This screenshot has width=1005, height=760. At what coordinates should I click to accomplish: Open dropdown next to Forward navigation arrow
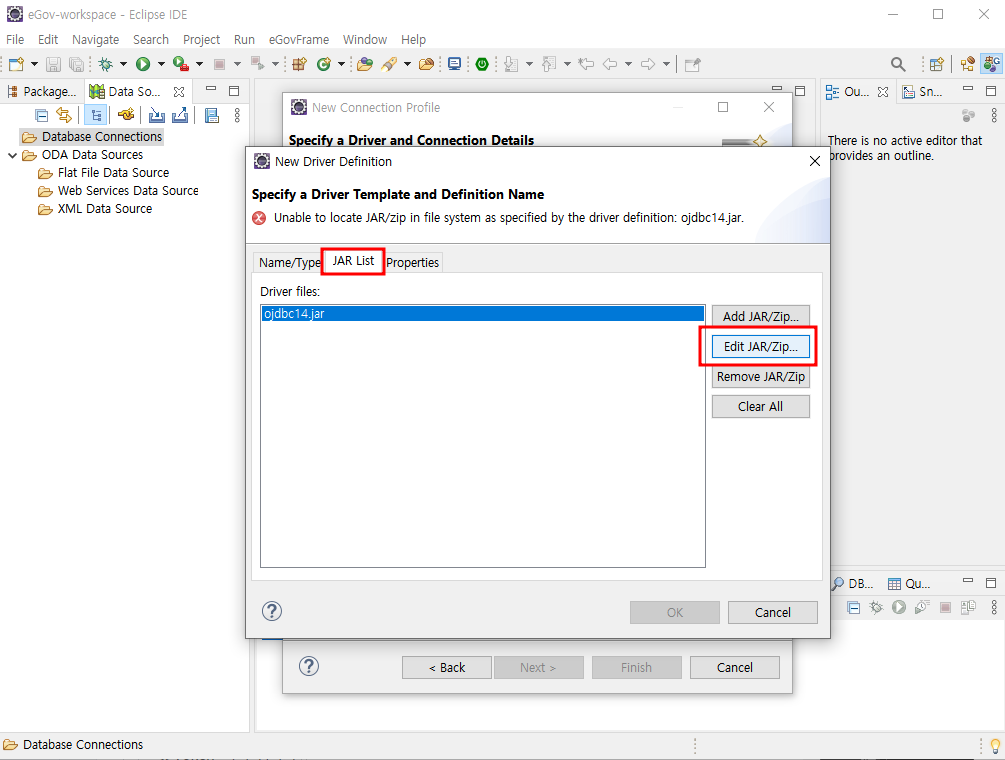tap(666, 64)
